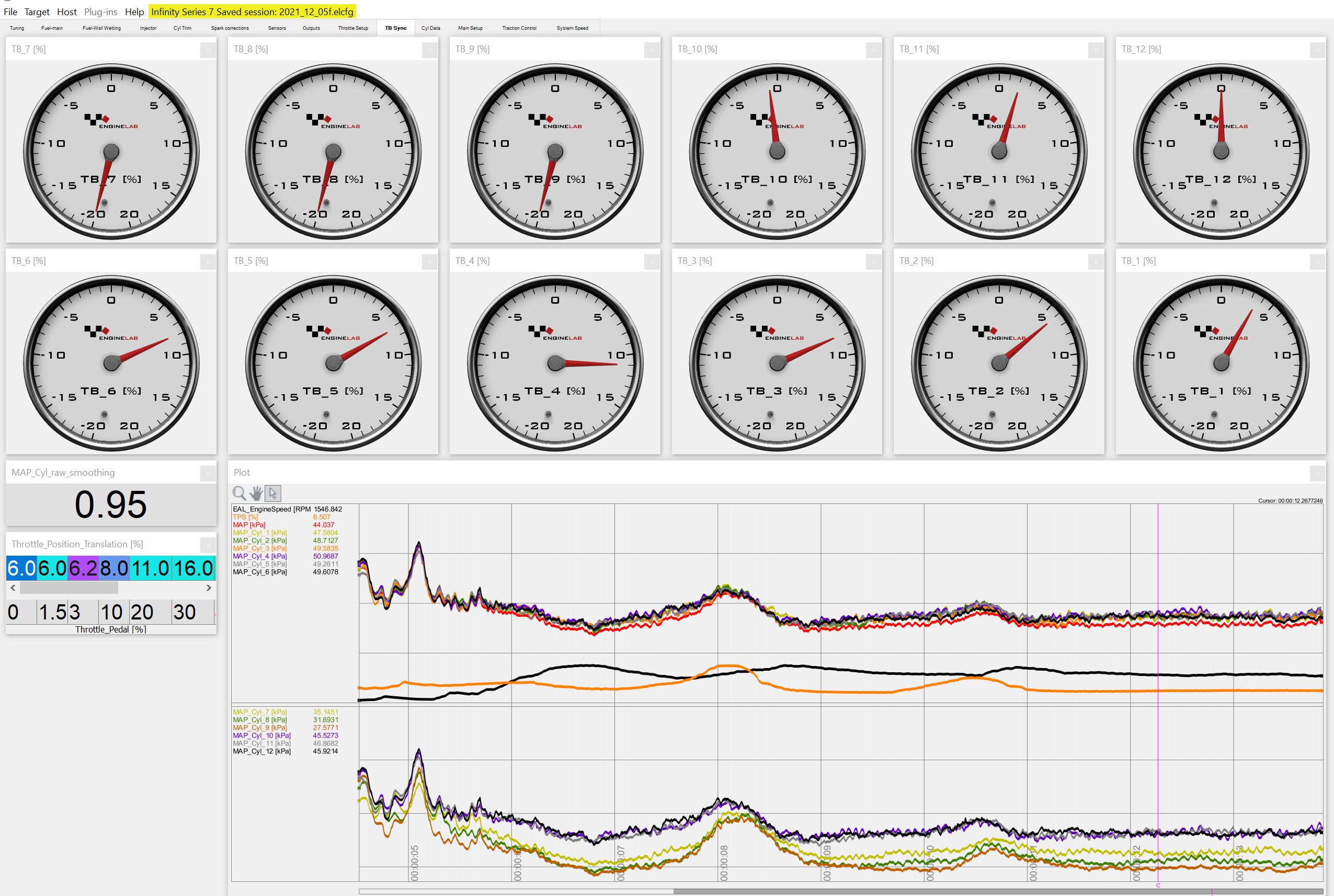Switch to the Cyl Data tab

430,28
